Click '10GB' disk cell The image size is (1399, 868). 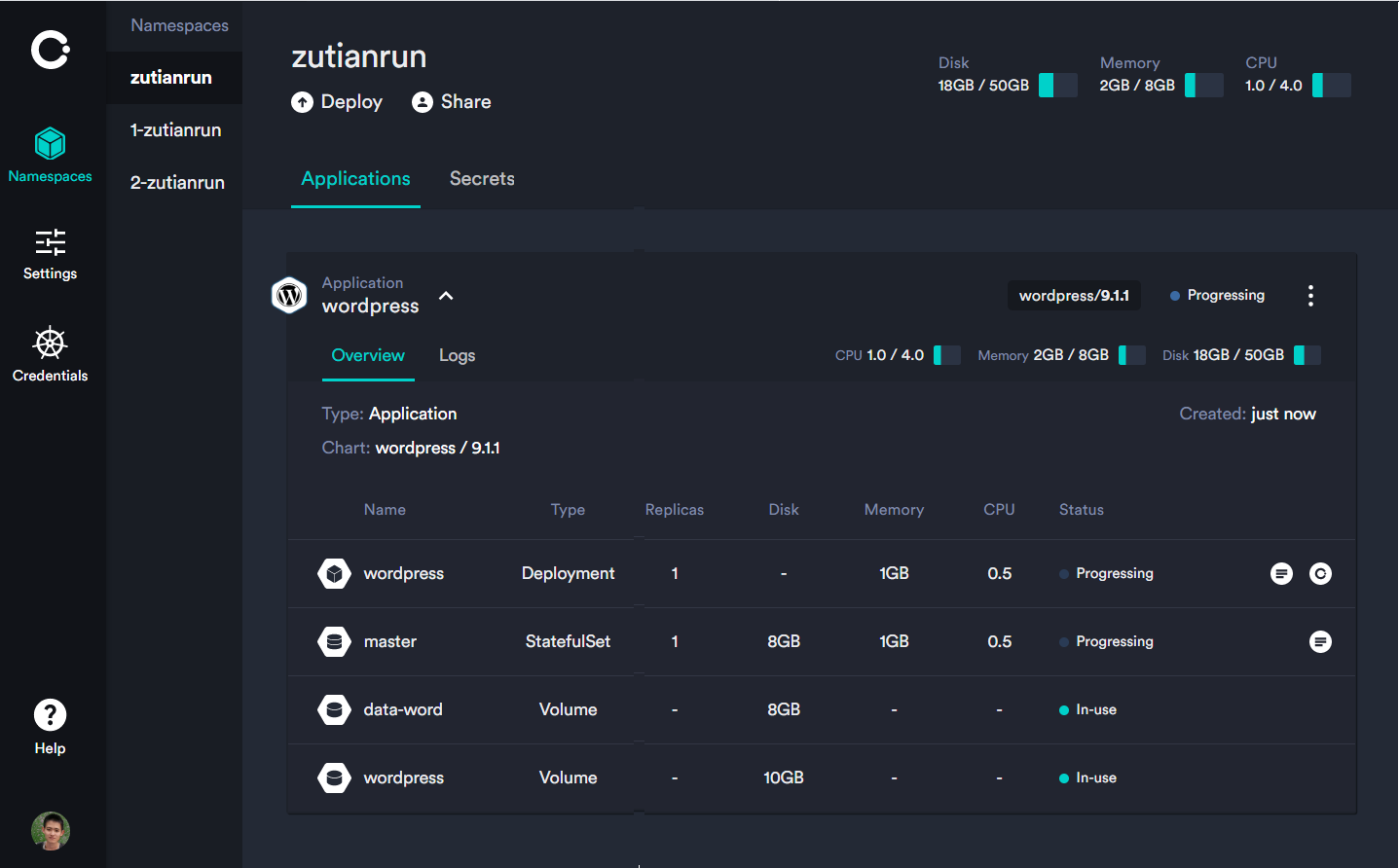tap(784, 778)
